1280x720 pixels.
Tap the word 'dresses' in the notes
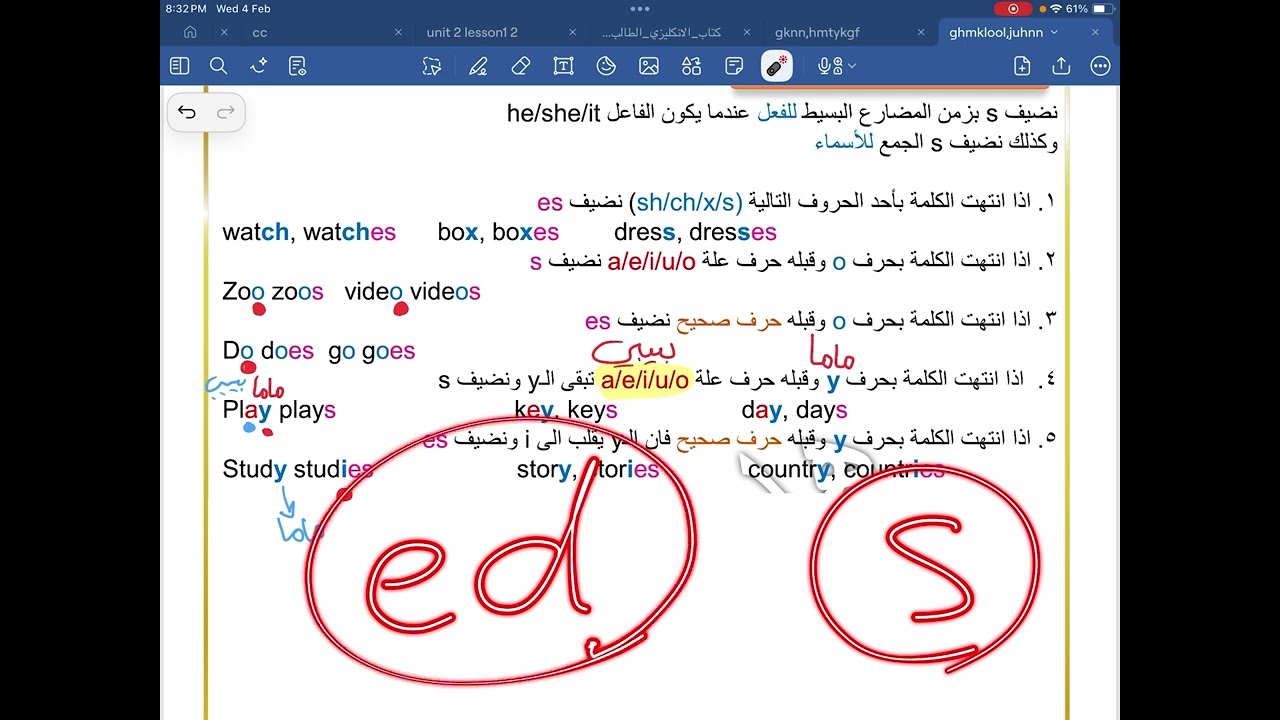(x=733, y=233)
